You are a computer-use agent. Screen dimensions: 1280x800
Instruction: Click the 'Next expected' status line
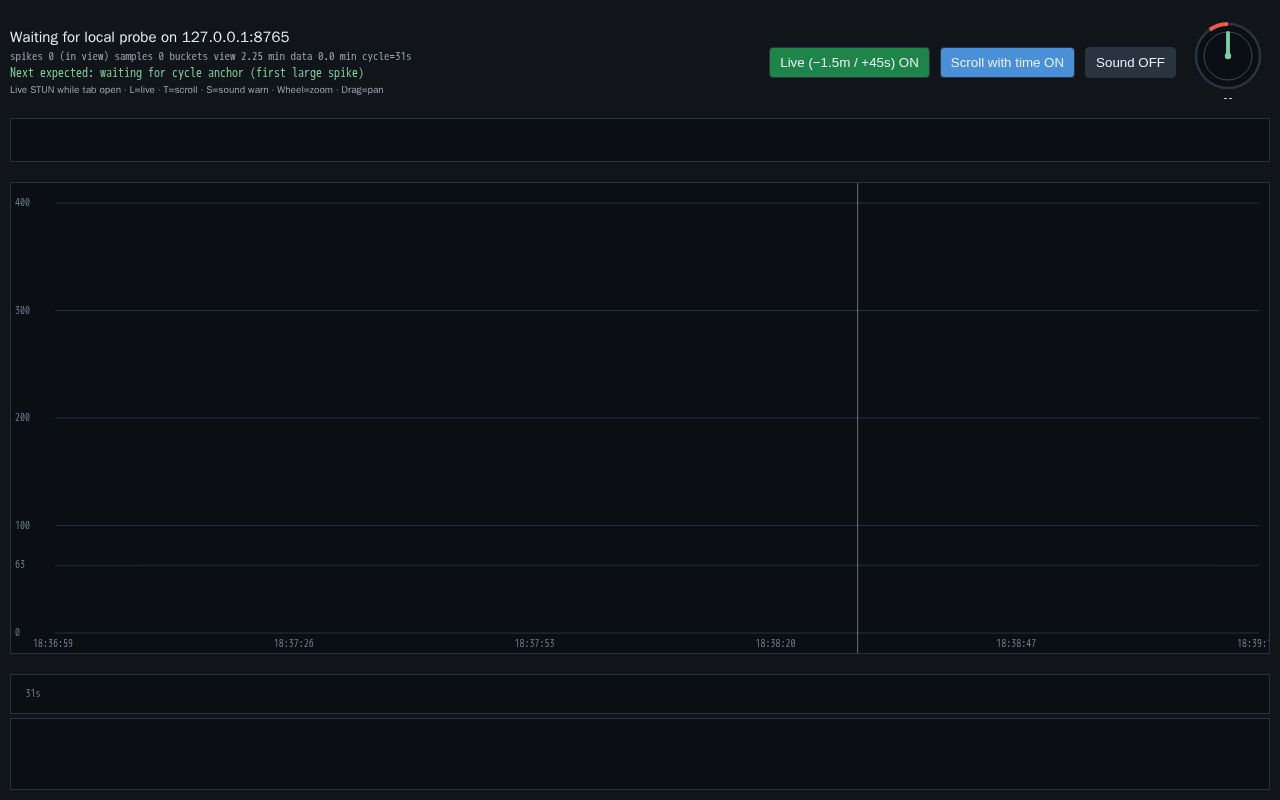click(187, 73)
